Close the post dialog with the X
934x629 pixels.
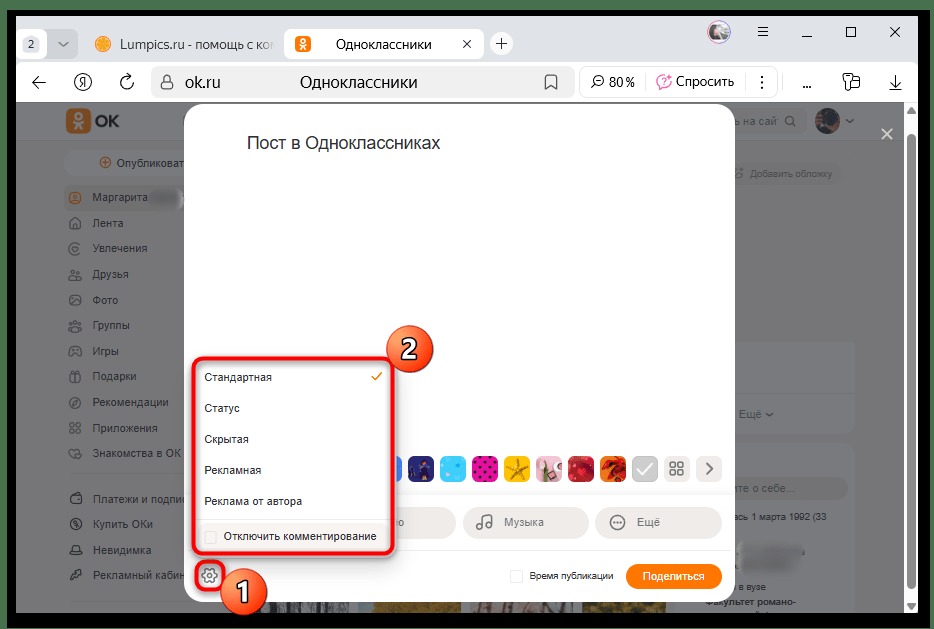tap(887, 134)
